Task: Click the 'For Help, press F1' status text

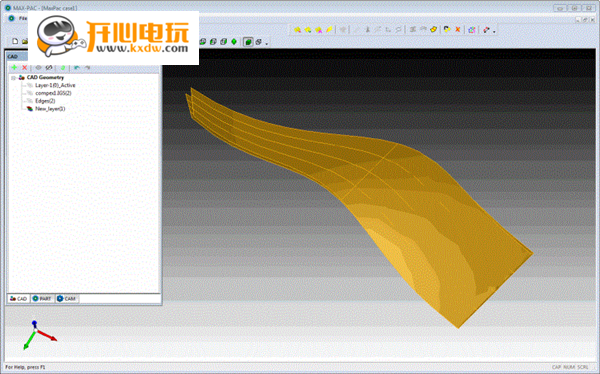Action: coord(25,367)
